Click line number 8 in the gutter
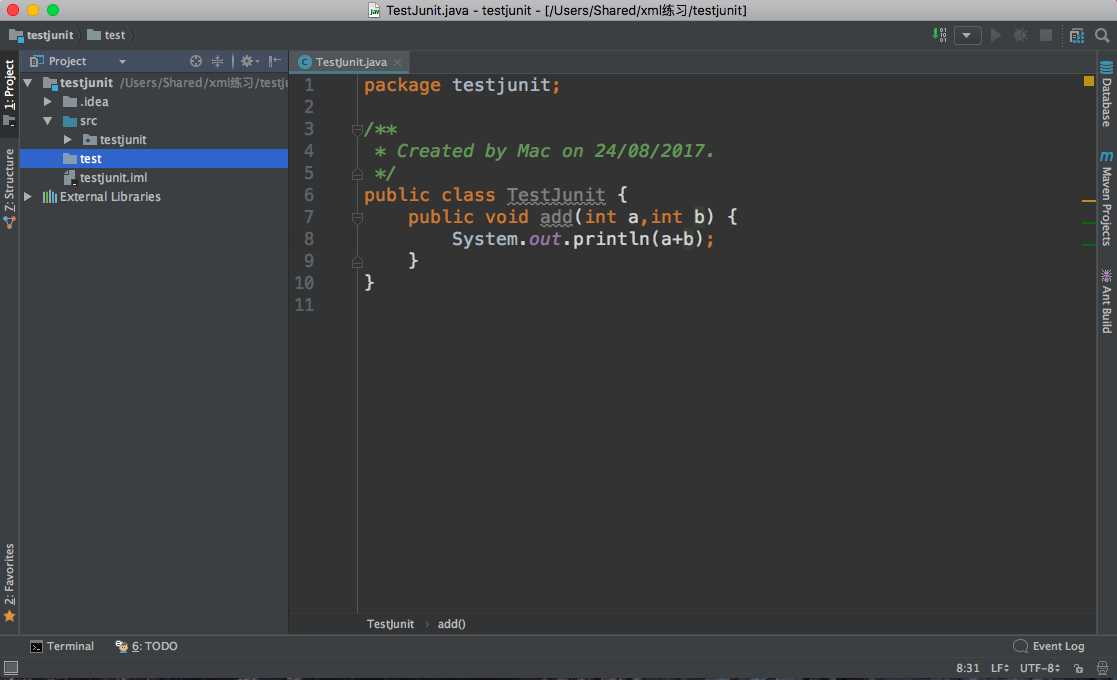This screenshot has height=680, width=1117. (308, 239)
